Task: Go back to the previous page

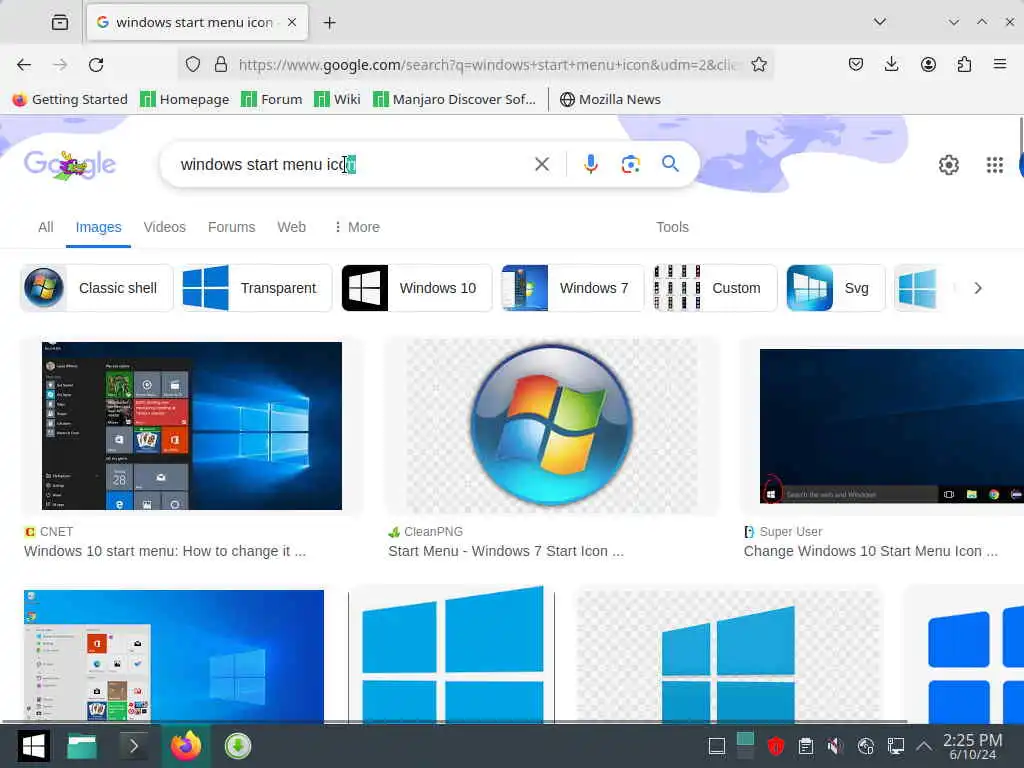Action: (24, 65)
